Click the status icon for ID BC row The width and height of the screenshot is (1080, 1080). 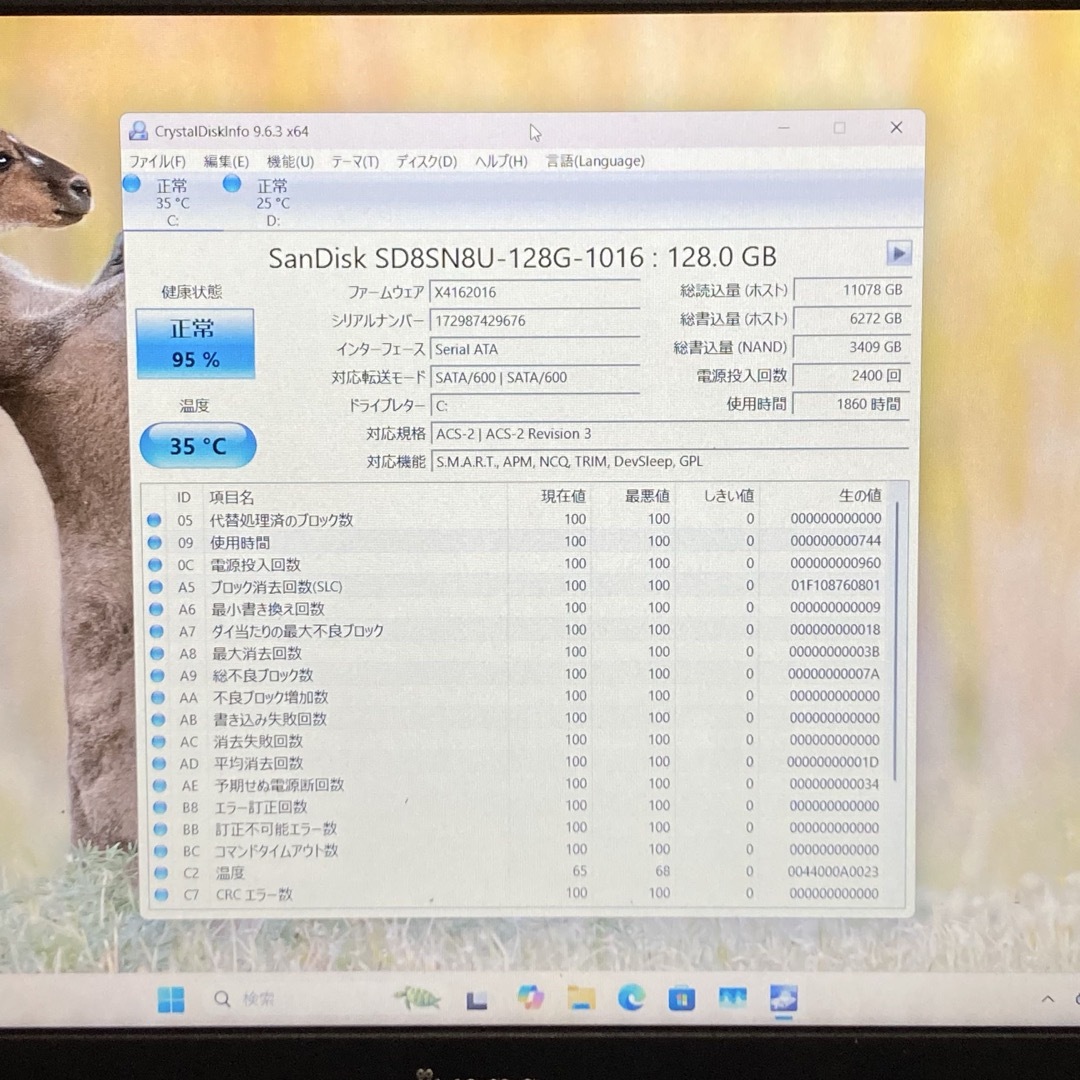point(160,851)
